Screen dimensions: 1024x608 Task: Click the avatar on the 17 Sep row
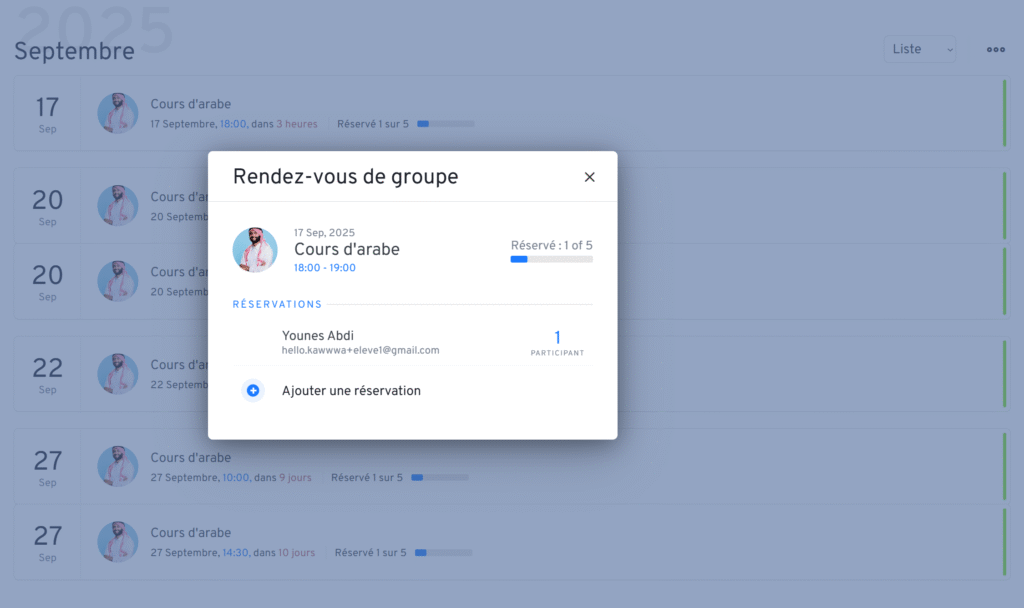point(118,113)
